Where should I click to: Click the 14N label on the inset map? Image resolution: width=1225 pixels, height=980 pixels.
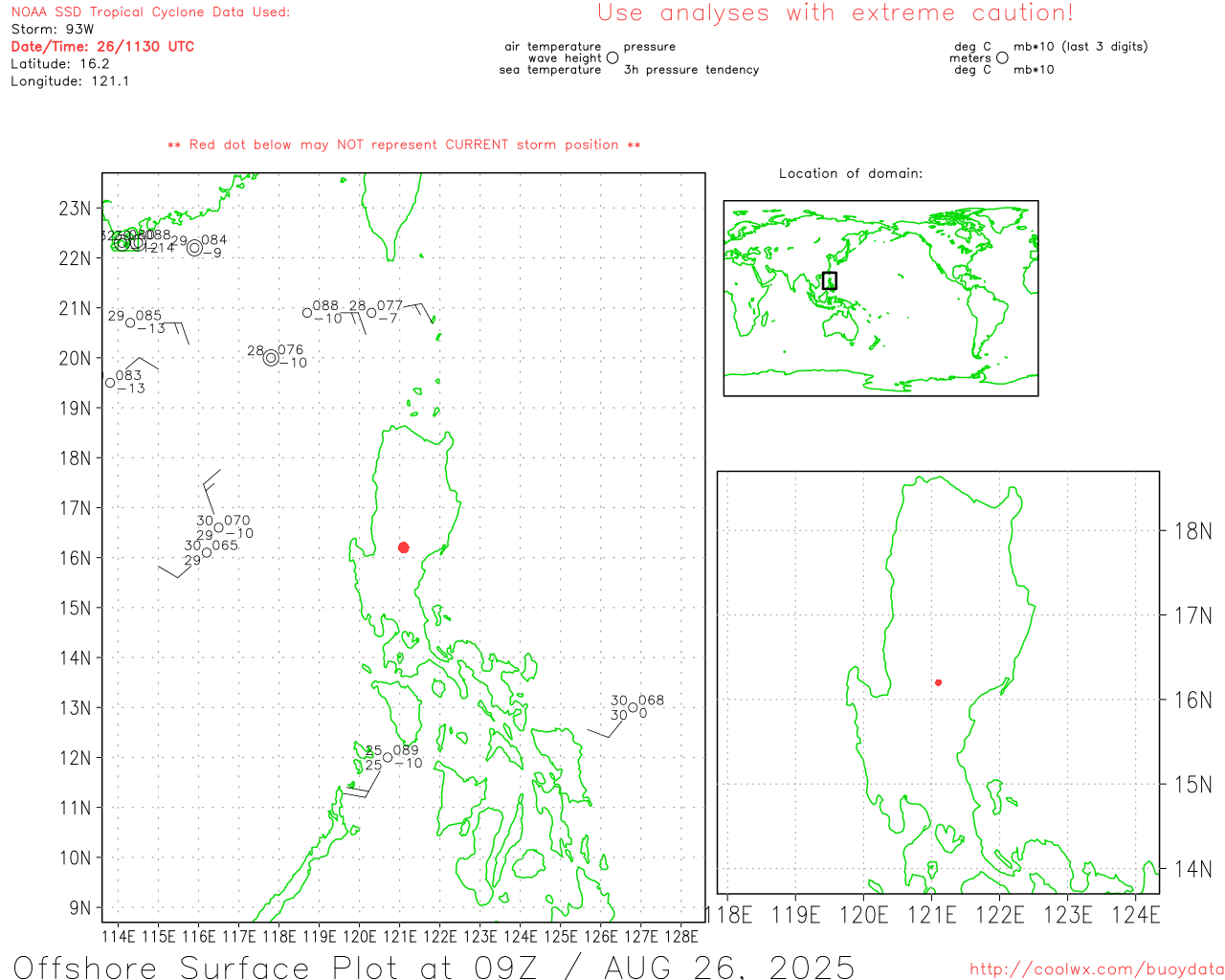(x=1193, y=869)
